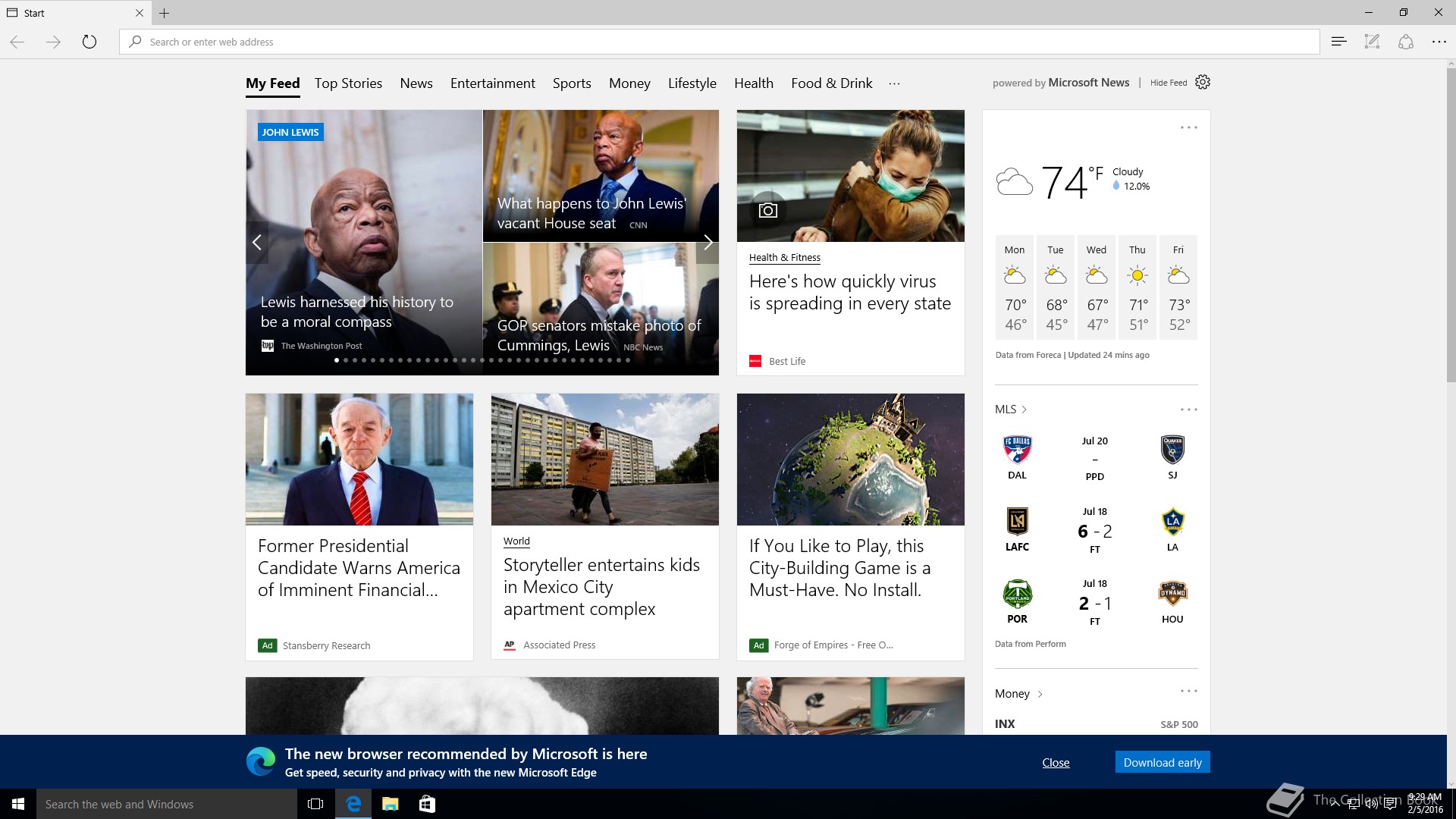1456x819 pixels.
Task: Click the FC Dallas team logo
Action: pos(1017,450)
